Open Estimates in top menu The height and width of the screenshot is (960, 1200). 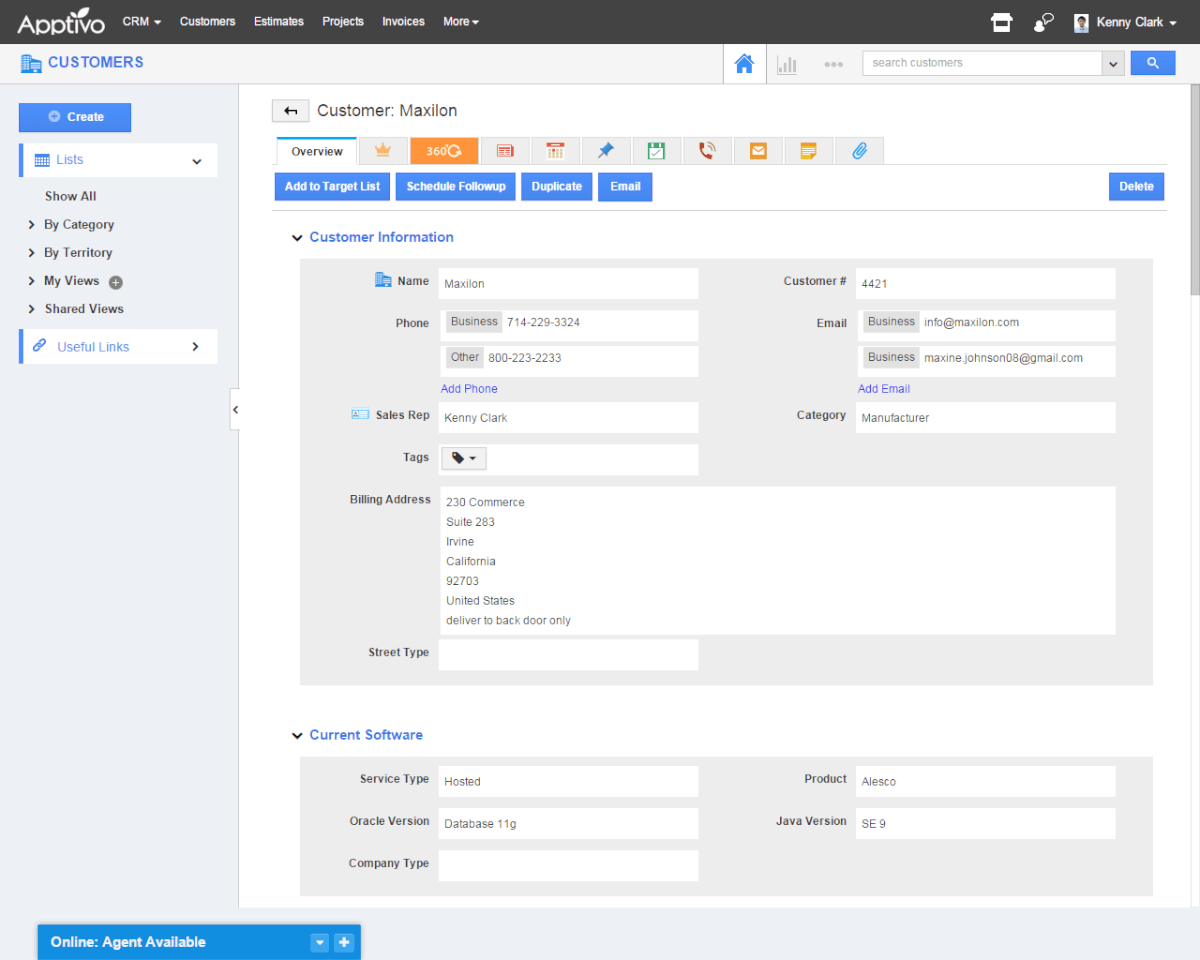tap(279, 21)
